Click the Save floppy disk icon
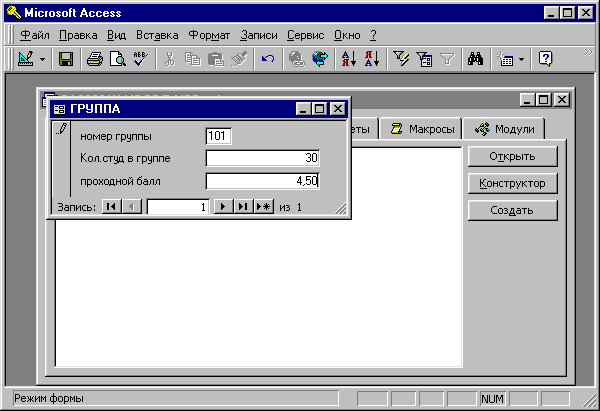The image size is (600, 411). (x=66, y=59)
